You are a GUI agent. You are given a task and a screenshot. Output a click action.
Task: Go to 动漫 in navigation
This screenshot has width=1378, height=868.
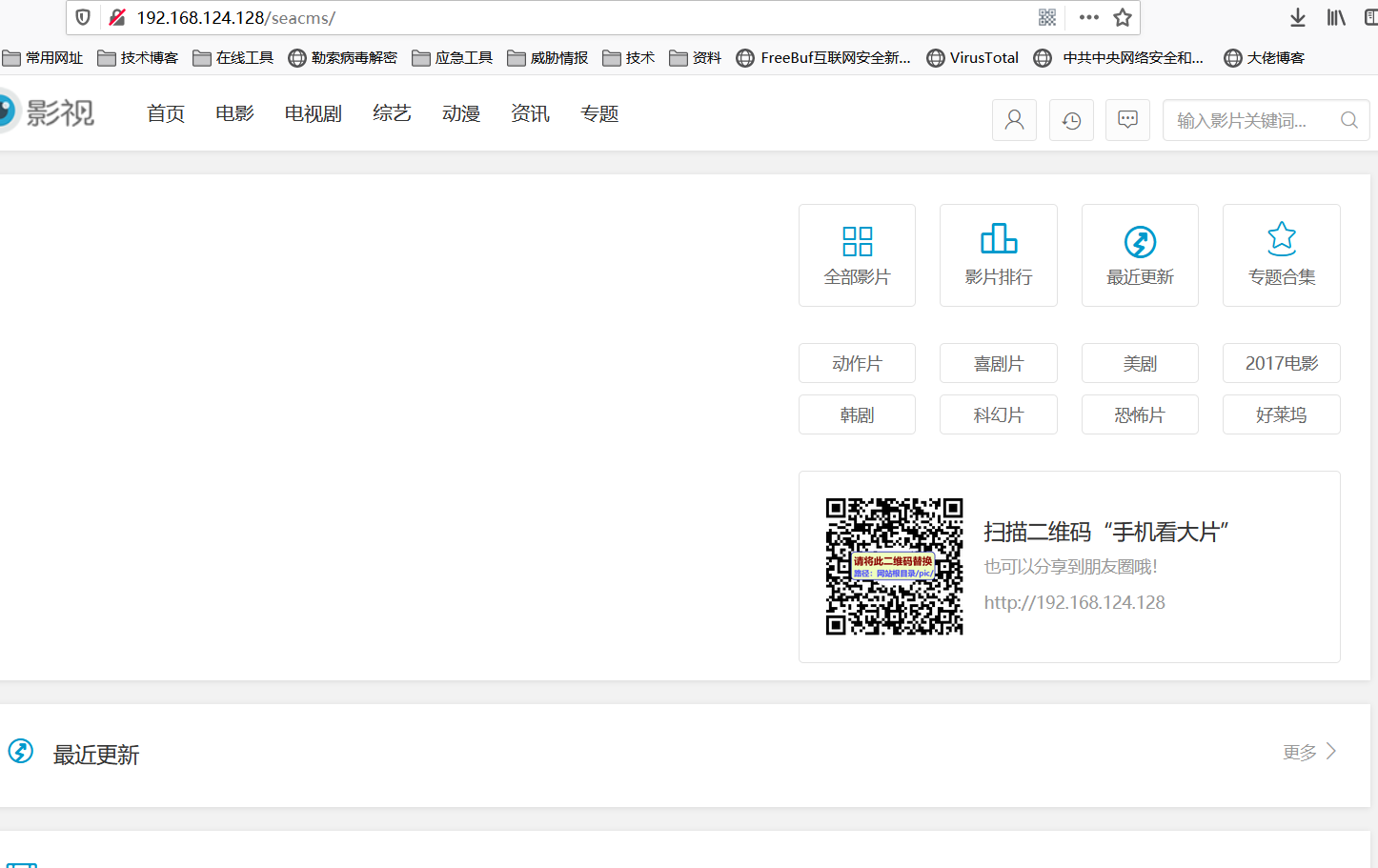pos(461,113)
